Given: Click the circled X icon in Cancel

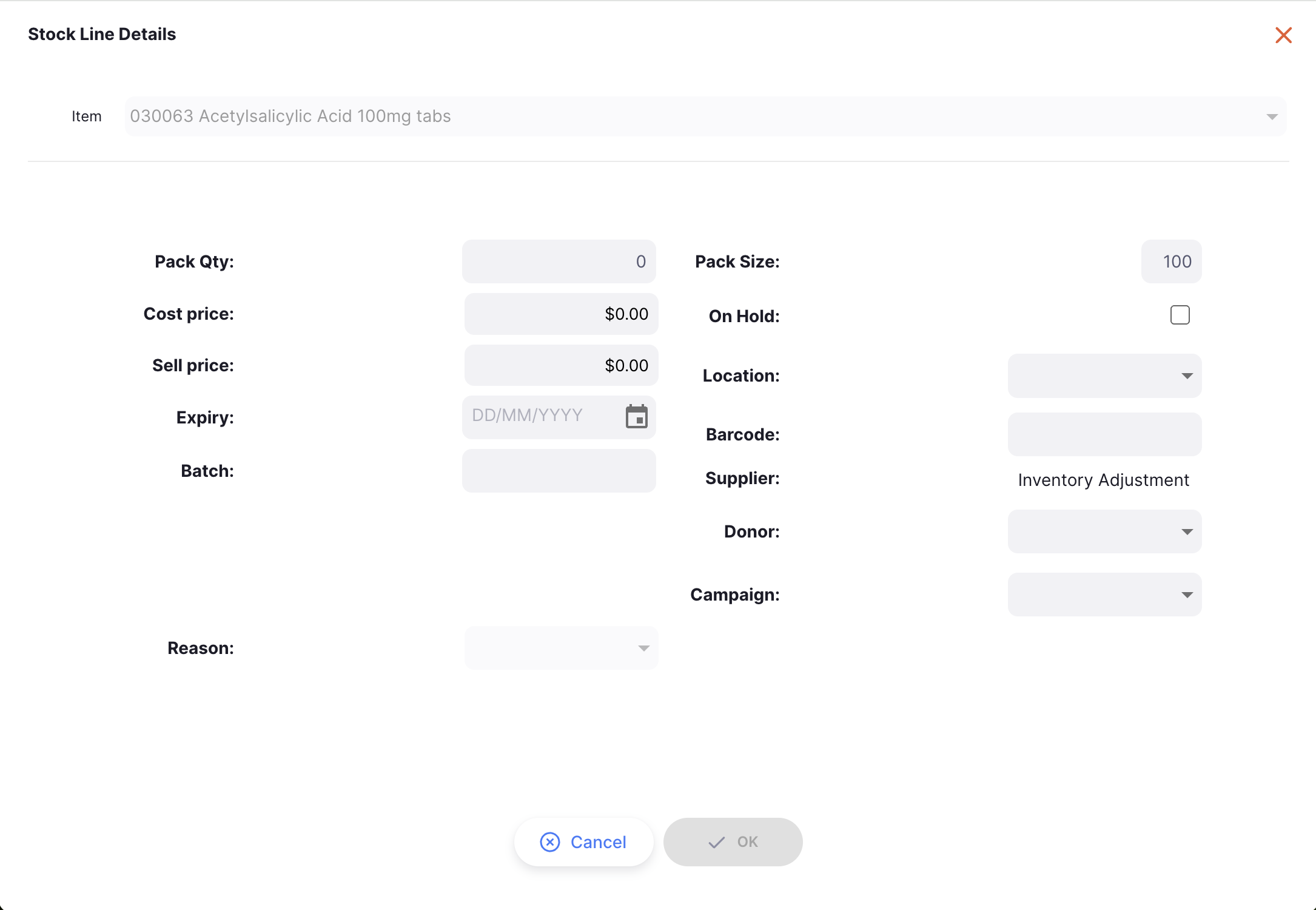Looking at the screenshot, I should [x=550, y=842].
